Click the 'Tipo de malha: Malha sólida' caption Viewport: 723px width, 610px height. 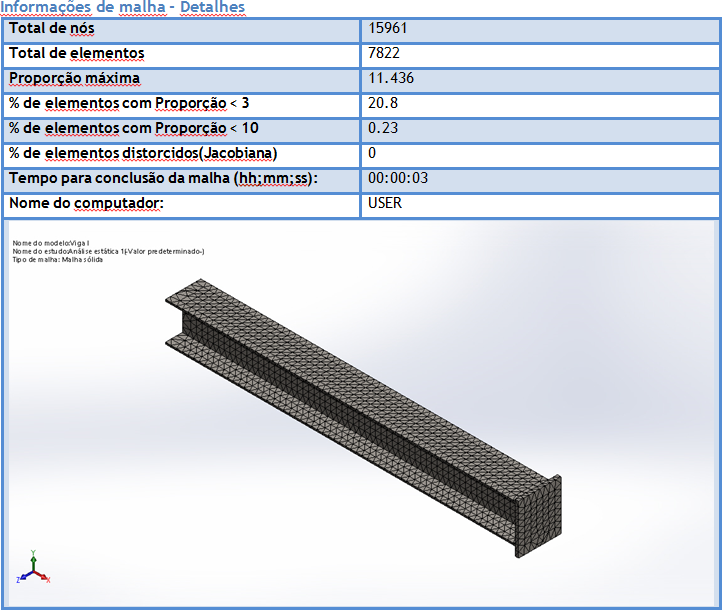click(x=57, y=260)
